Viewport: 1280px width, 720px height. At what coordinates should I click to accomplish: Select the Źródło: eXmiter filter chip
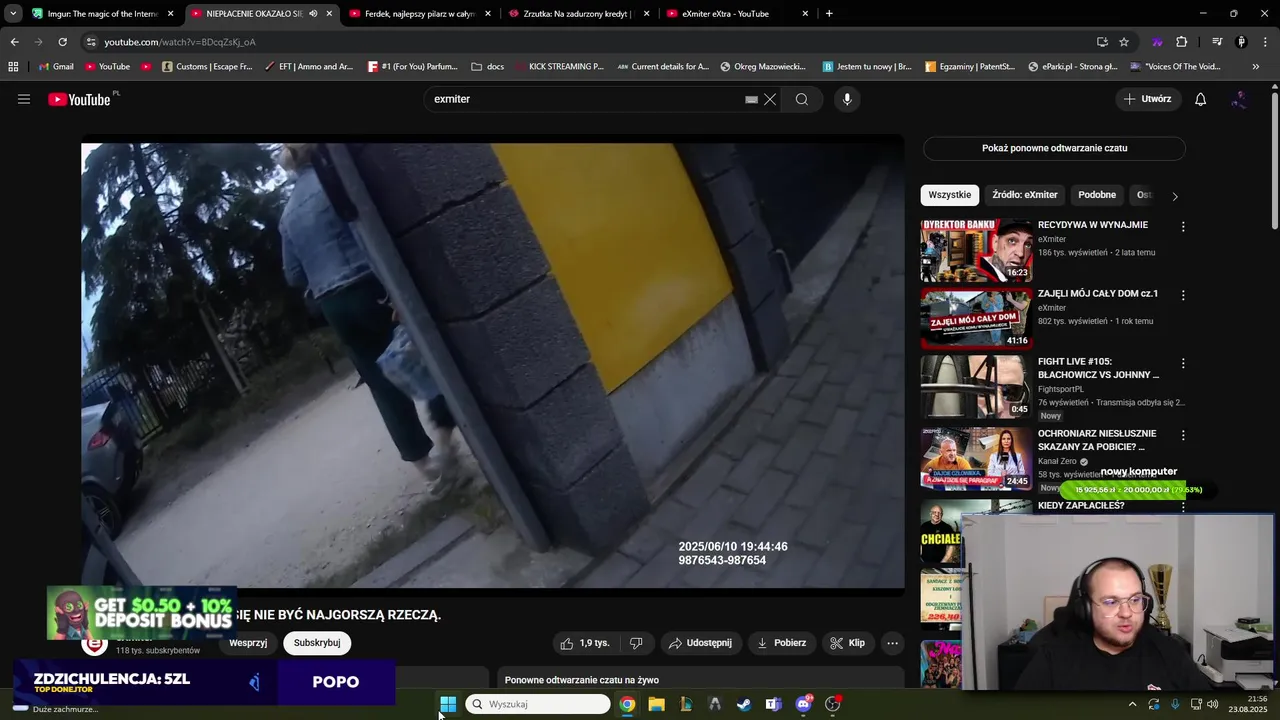point(1025,195)
